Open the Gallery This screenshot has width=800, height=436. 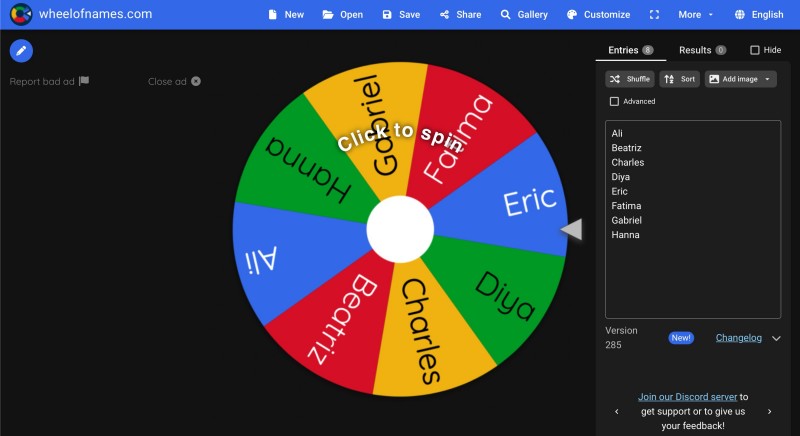point(524,15)
